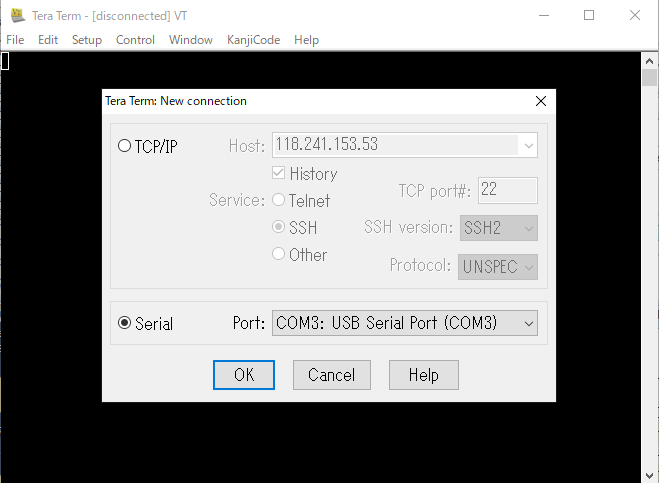Close the New connection dialog
659x483 pixels.
click(541, 101)
